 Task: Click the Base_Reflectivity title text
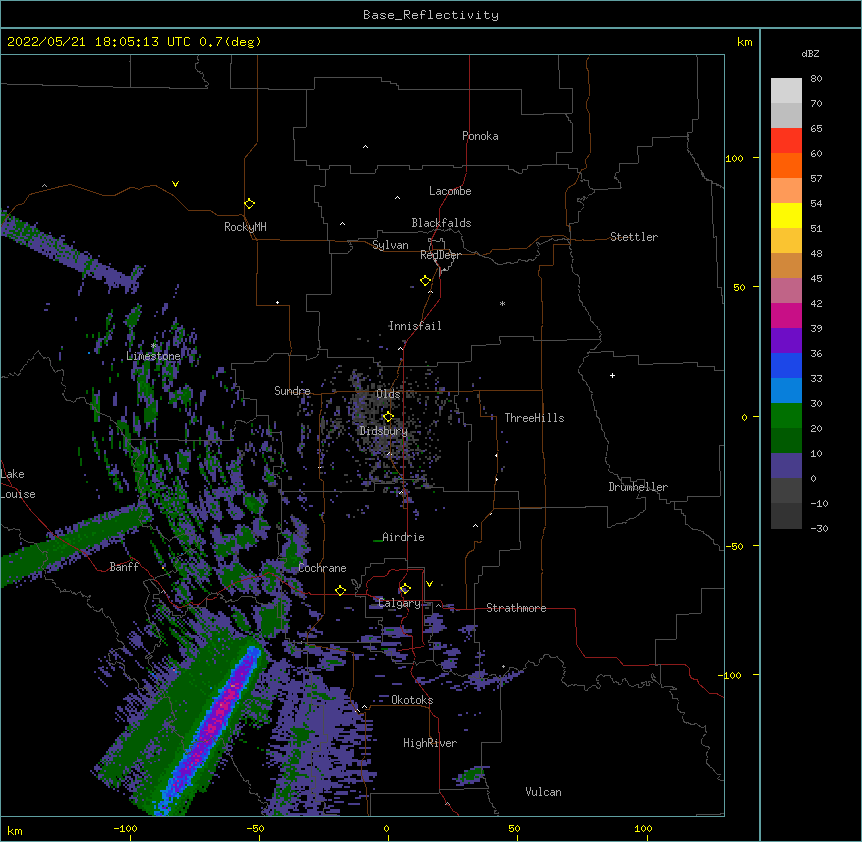430,15
